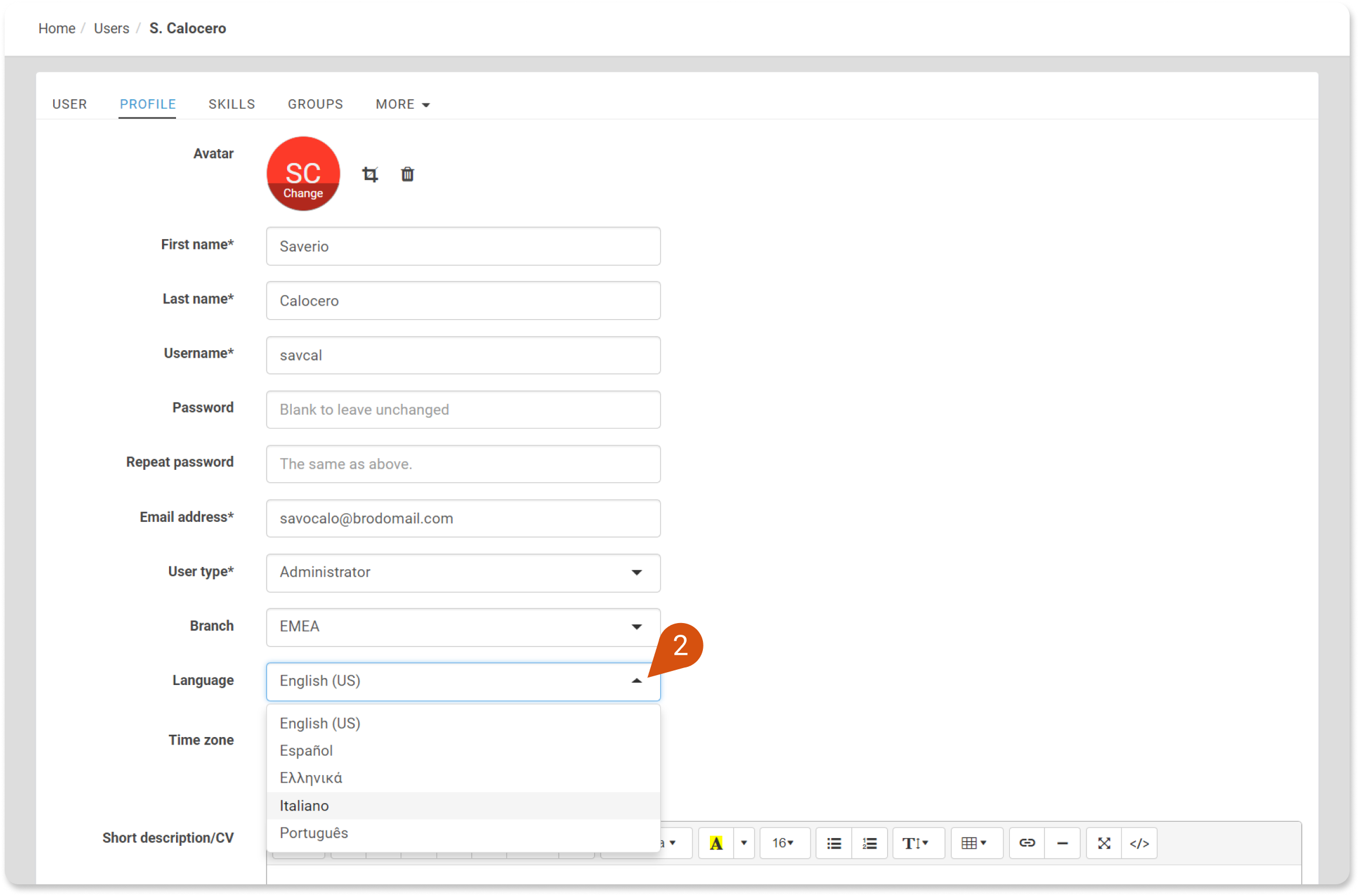Screen dimensions: 1359x896
Task: Switch to the Skills tab
Action: coord(232,104)
